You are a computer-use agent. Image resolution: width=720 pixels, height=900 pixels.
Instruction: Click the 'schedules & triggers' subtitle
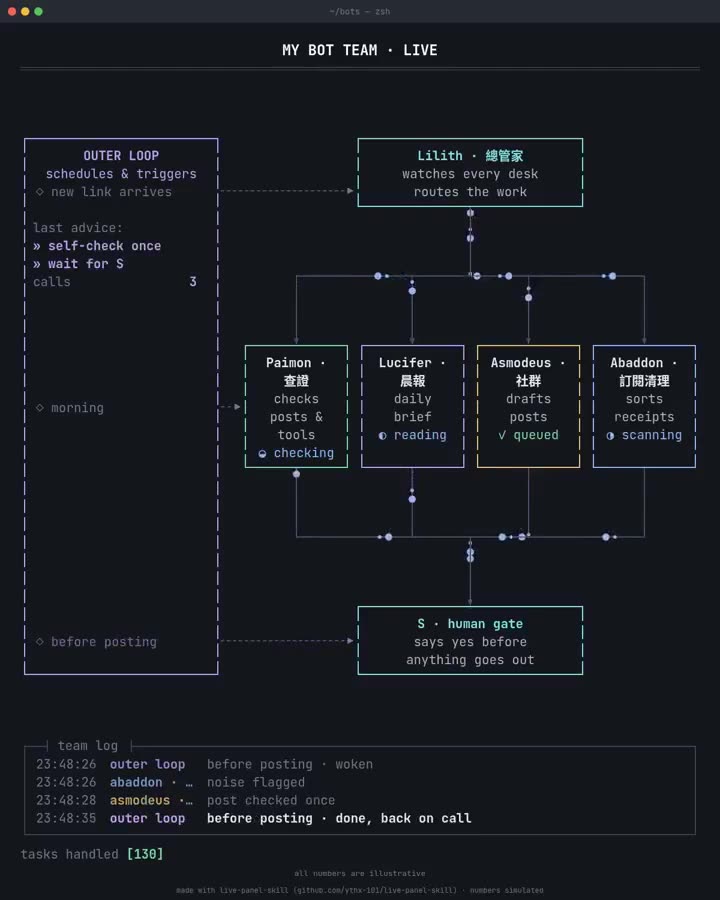pos(121,174)
